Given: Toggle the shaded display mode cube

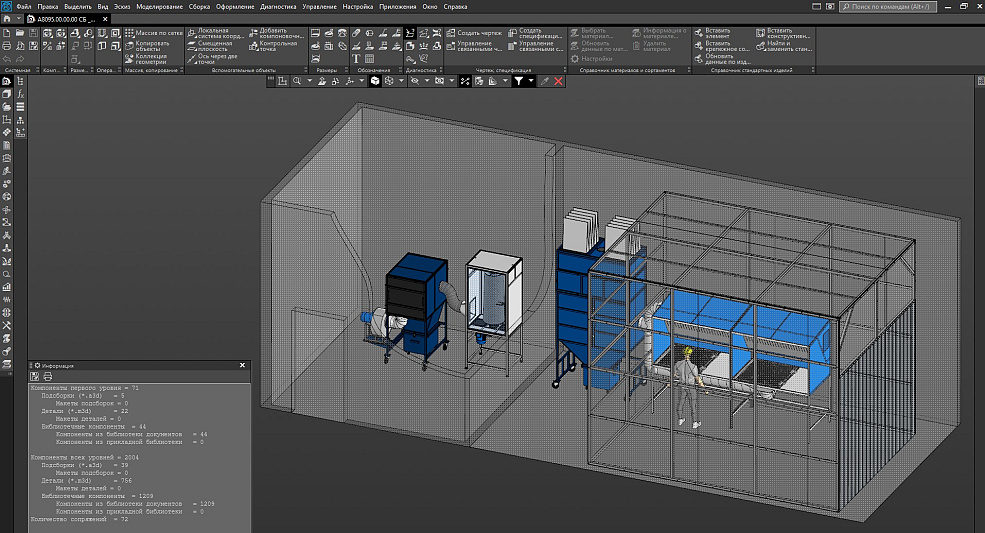Looking at the screenshot, I should (x=375, y=81).
